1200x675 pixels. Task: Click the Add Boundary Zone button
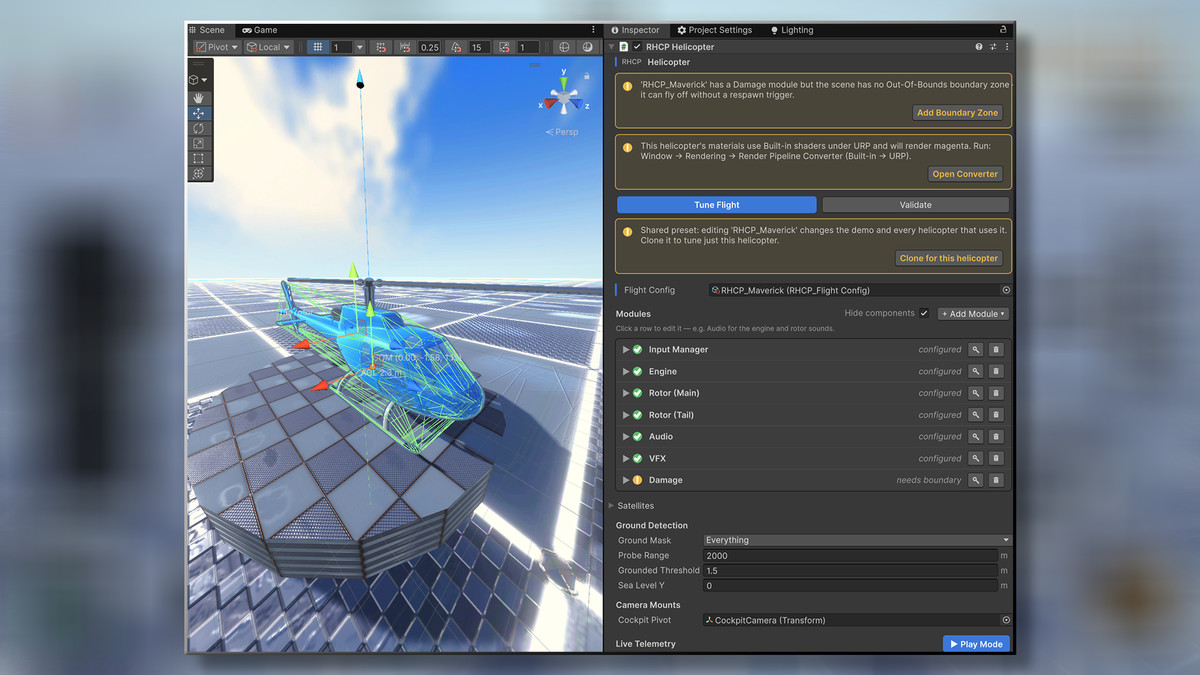coord(958,113)
